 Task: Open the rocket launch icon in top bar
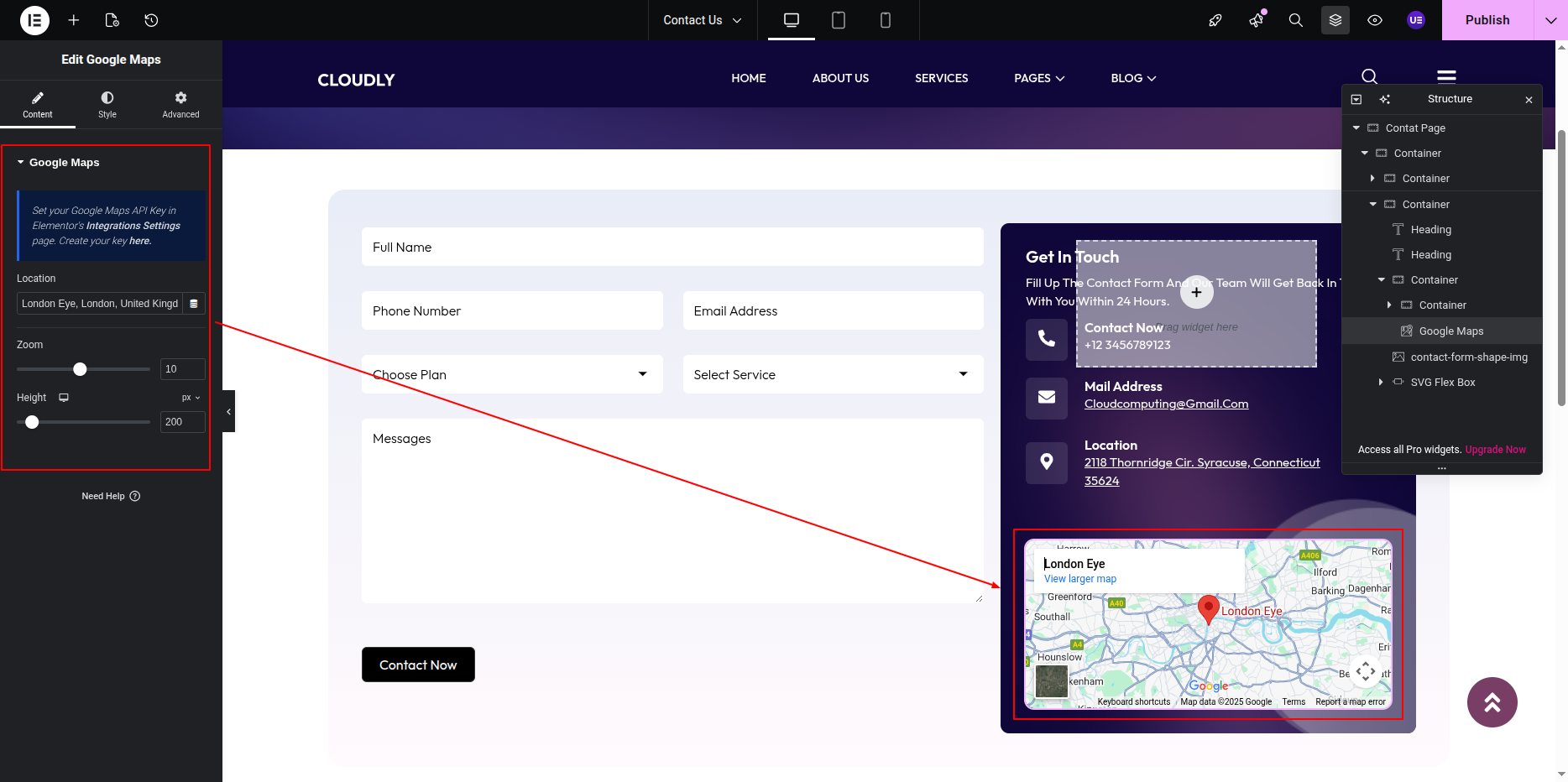coord(1215,20)
